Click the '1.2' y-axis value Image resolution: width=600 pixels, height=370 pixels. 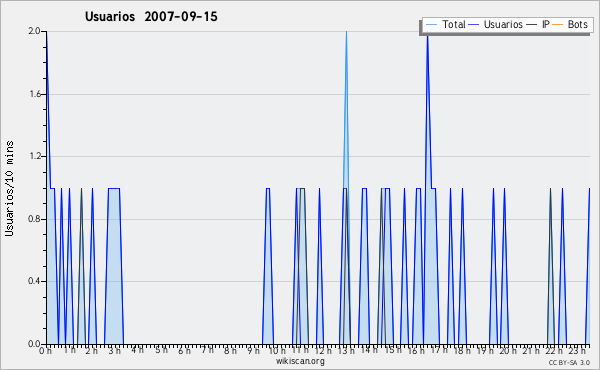click(34, 156)
